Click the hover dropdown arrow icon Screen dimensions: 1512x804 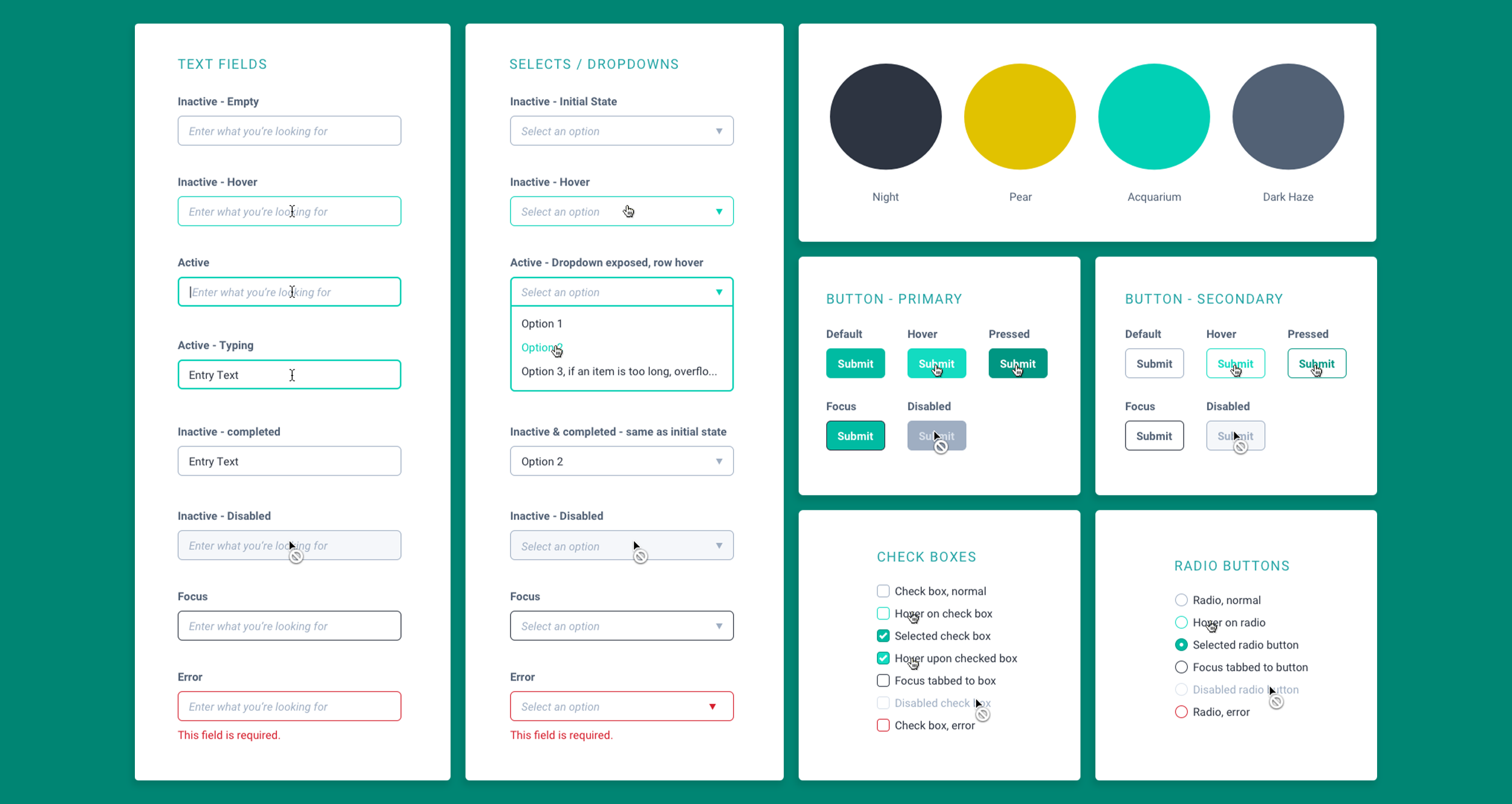click(x=718, y=211)
